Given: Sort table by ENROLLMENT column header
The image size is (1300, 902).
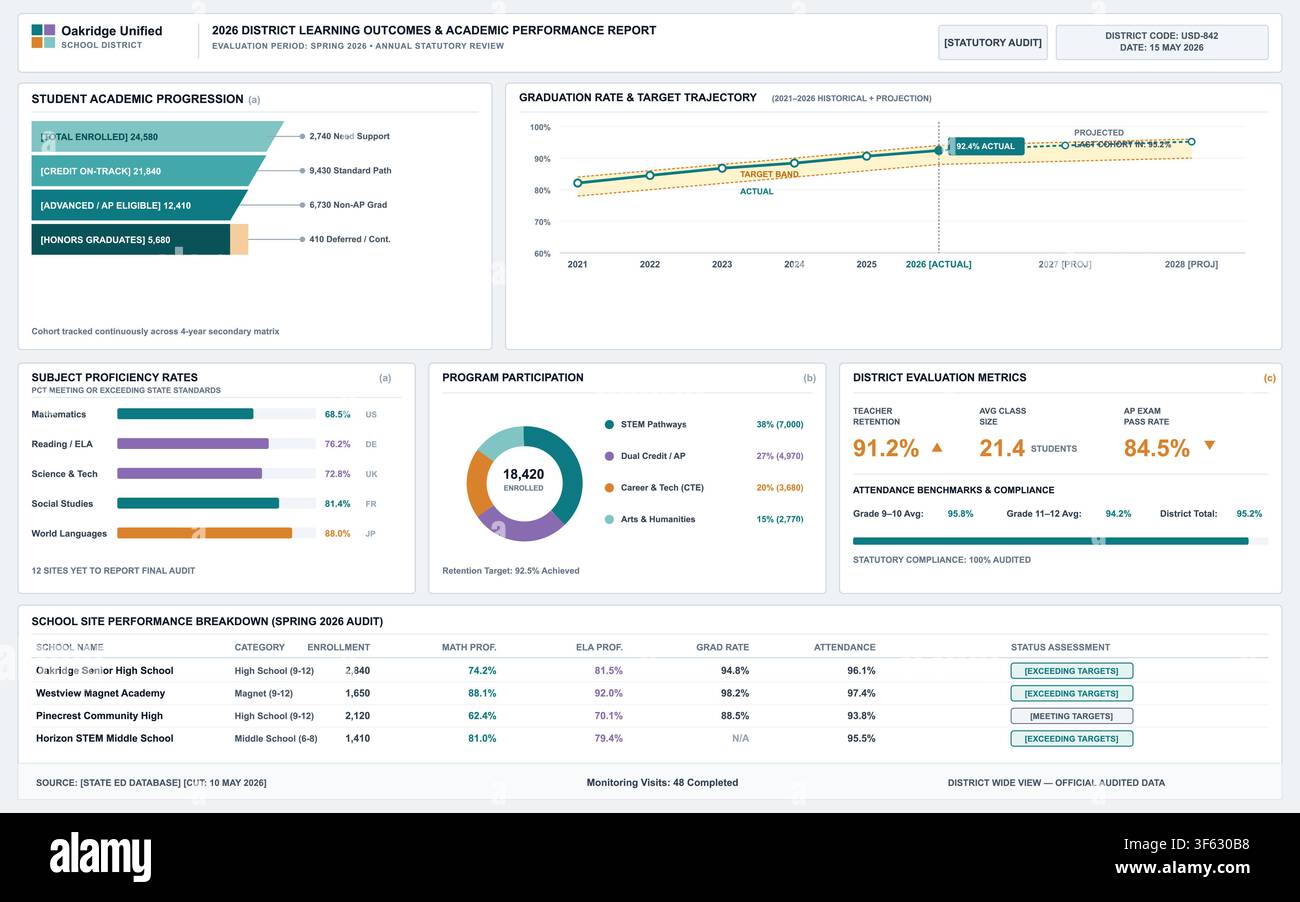Looking at the screenshot, I should pos(338,648).
